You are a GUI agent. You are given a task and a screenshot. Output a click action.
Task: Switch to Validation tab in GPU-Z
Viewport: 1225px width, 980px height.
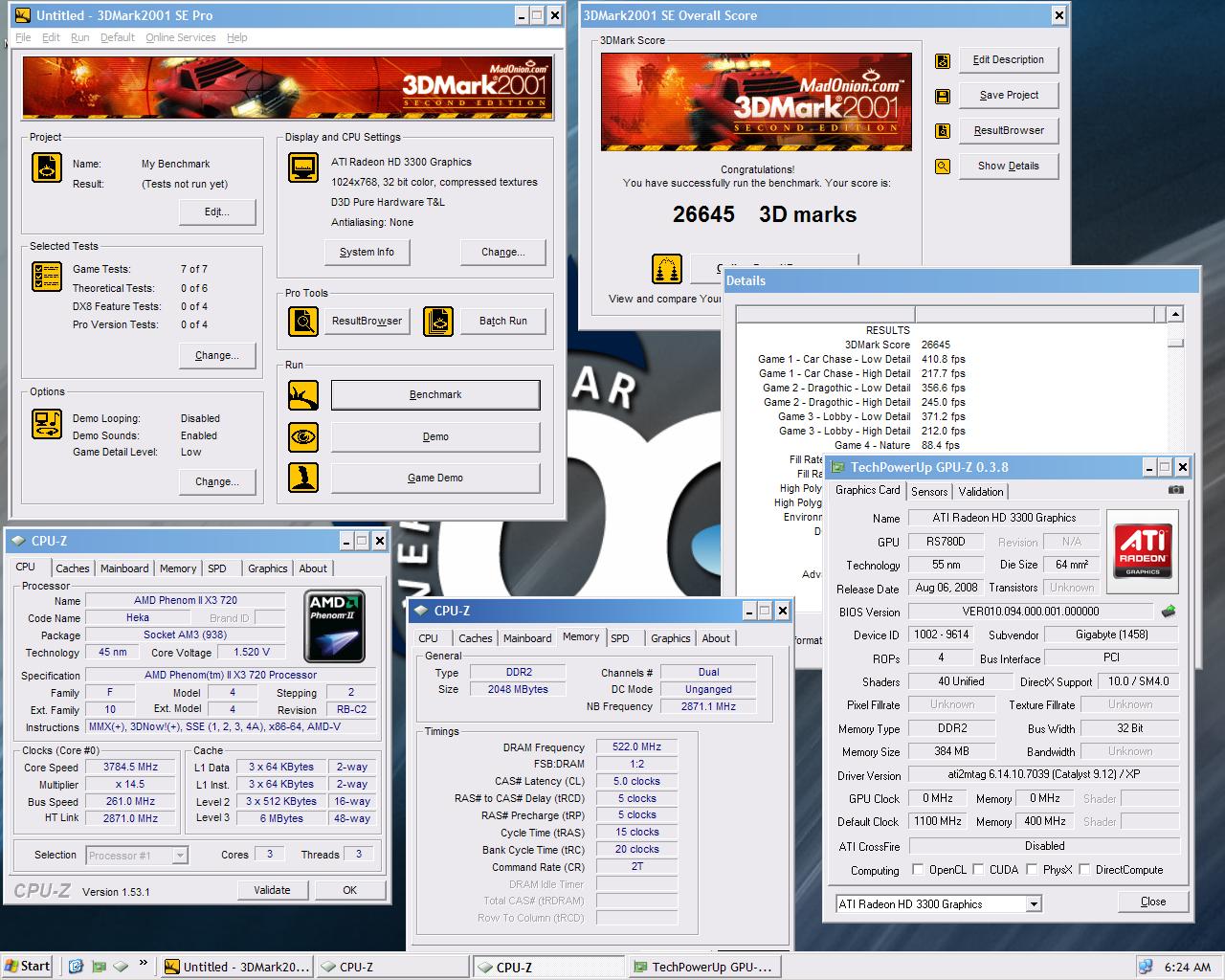981,491
